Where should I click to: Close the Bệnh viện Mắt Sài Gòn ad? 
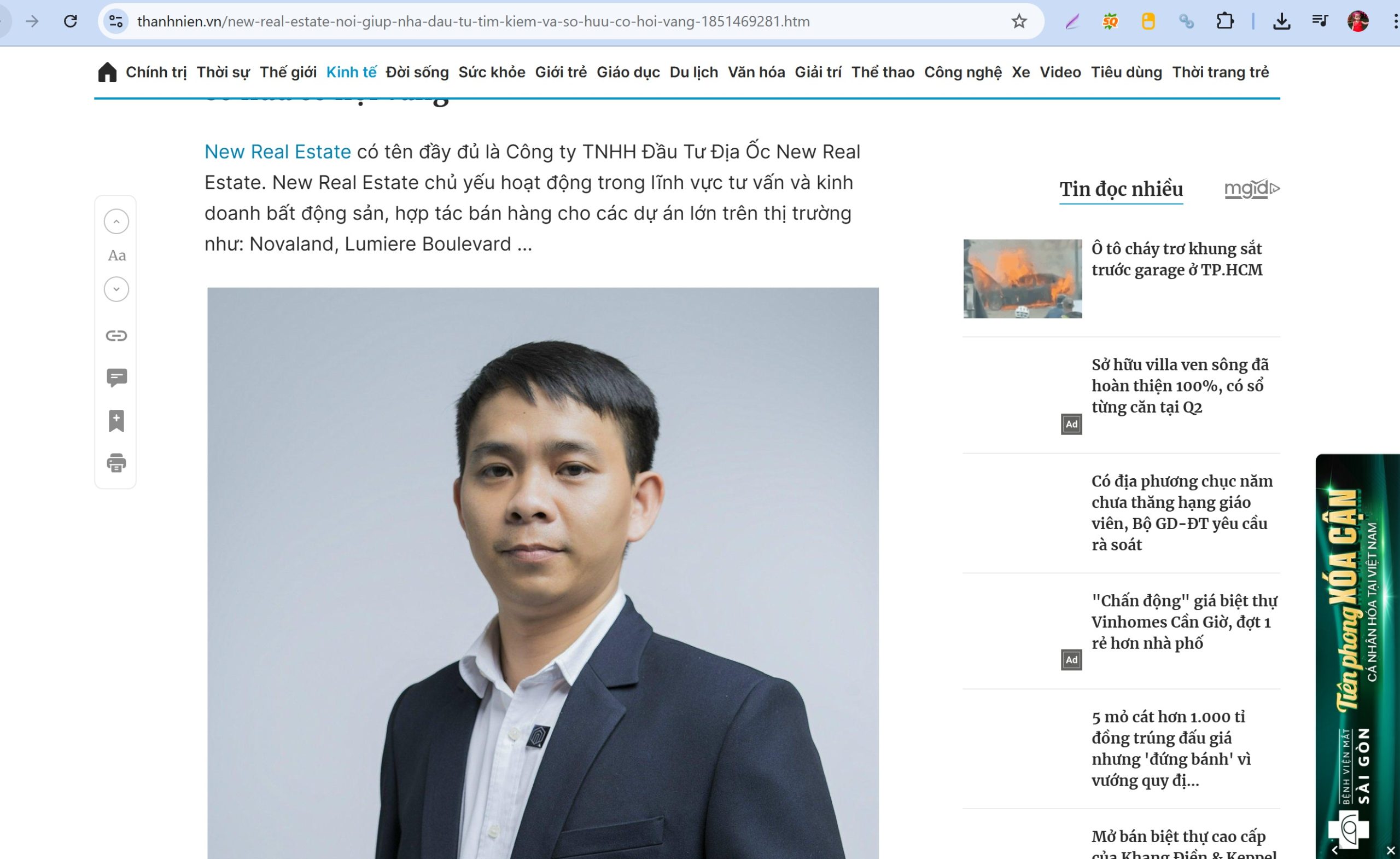point(1391,850)
